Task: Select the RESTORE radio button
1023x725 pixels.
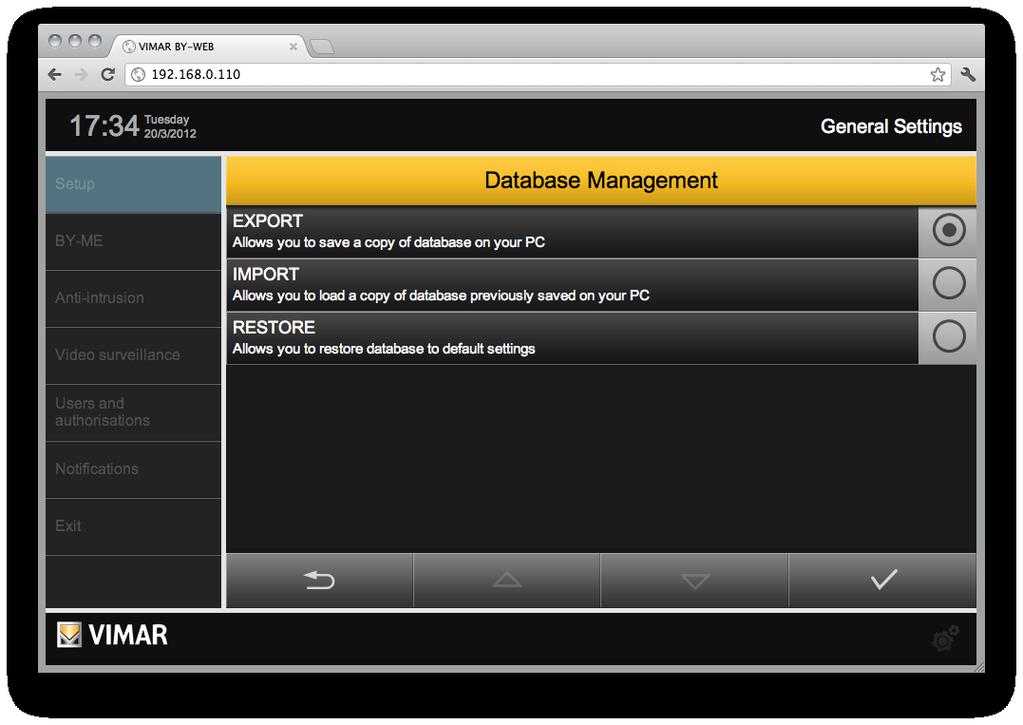Action: (948, 337)
